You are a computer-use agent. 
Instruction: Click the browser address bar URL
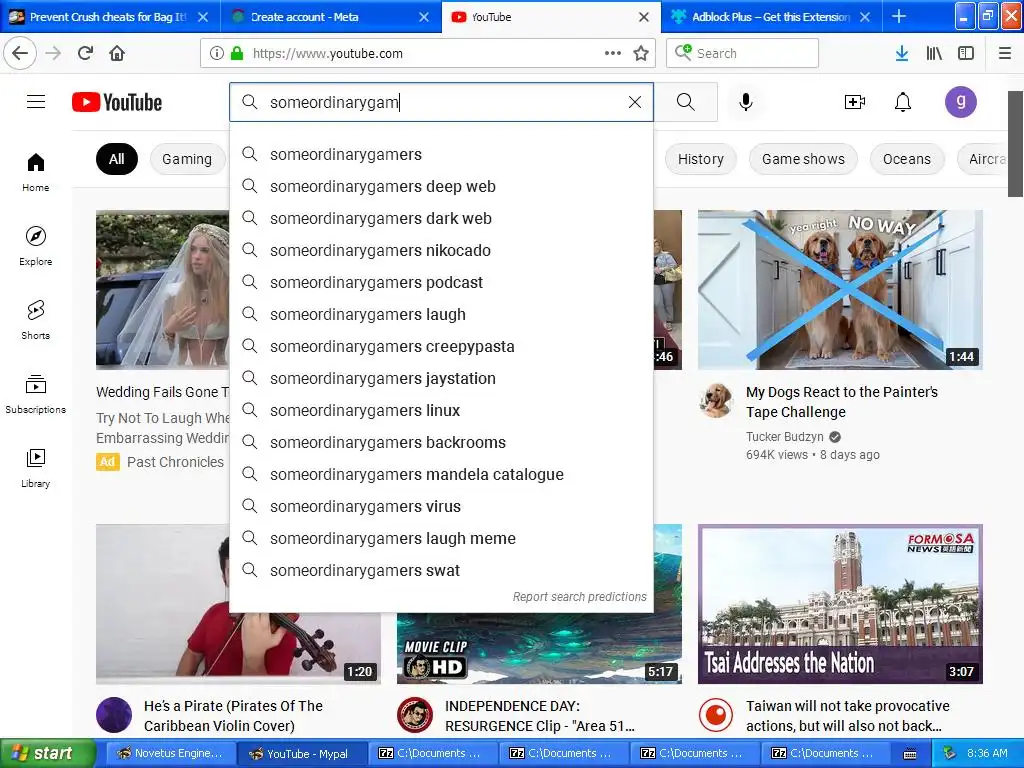point(328,54)
